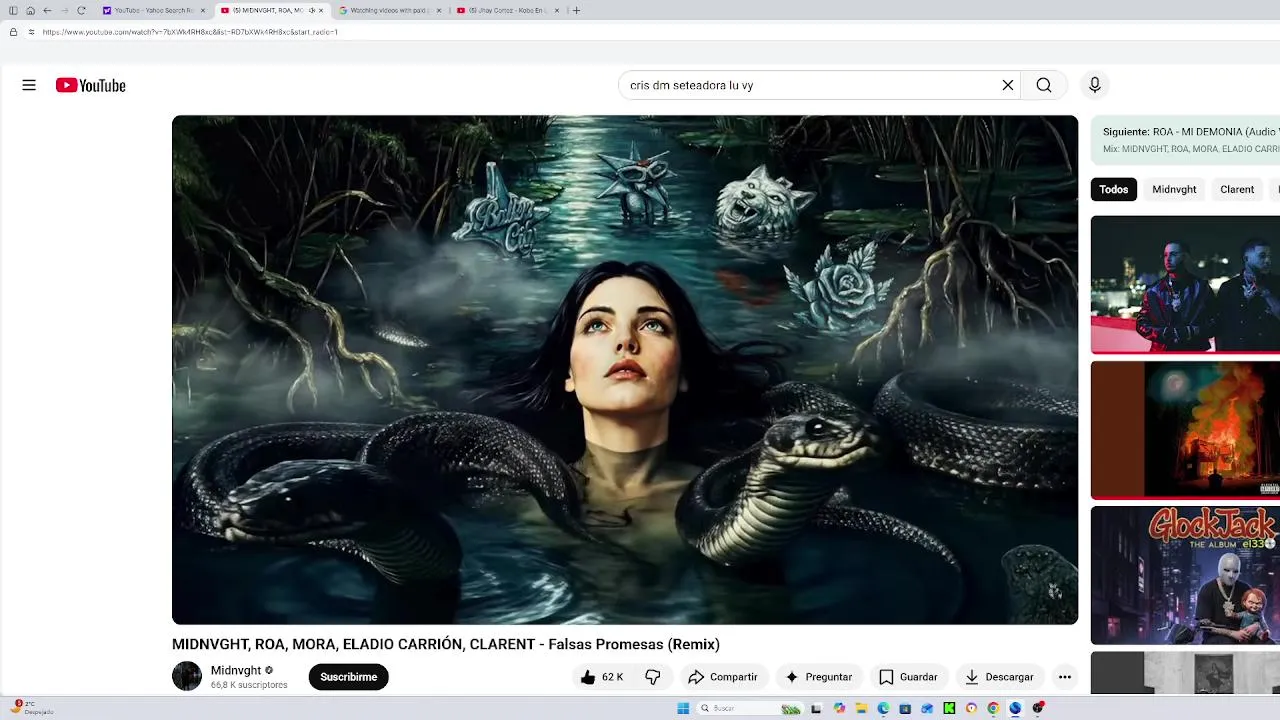
Task: Select the Clarent filter chip
Action: tap(1237, 189)
